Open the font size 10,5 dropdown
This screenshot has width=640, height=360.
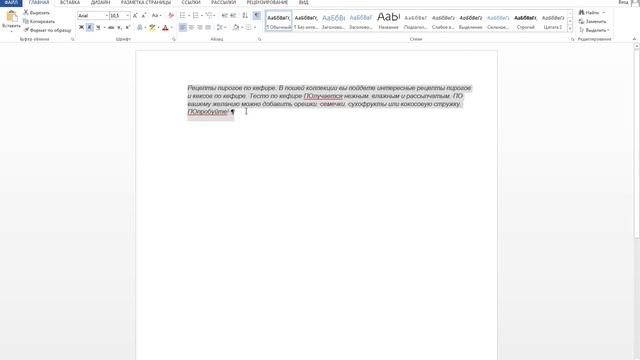pos(128,16)
